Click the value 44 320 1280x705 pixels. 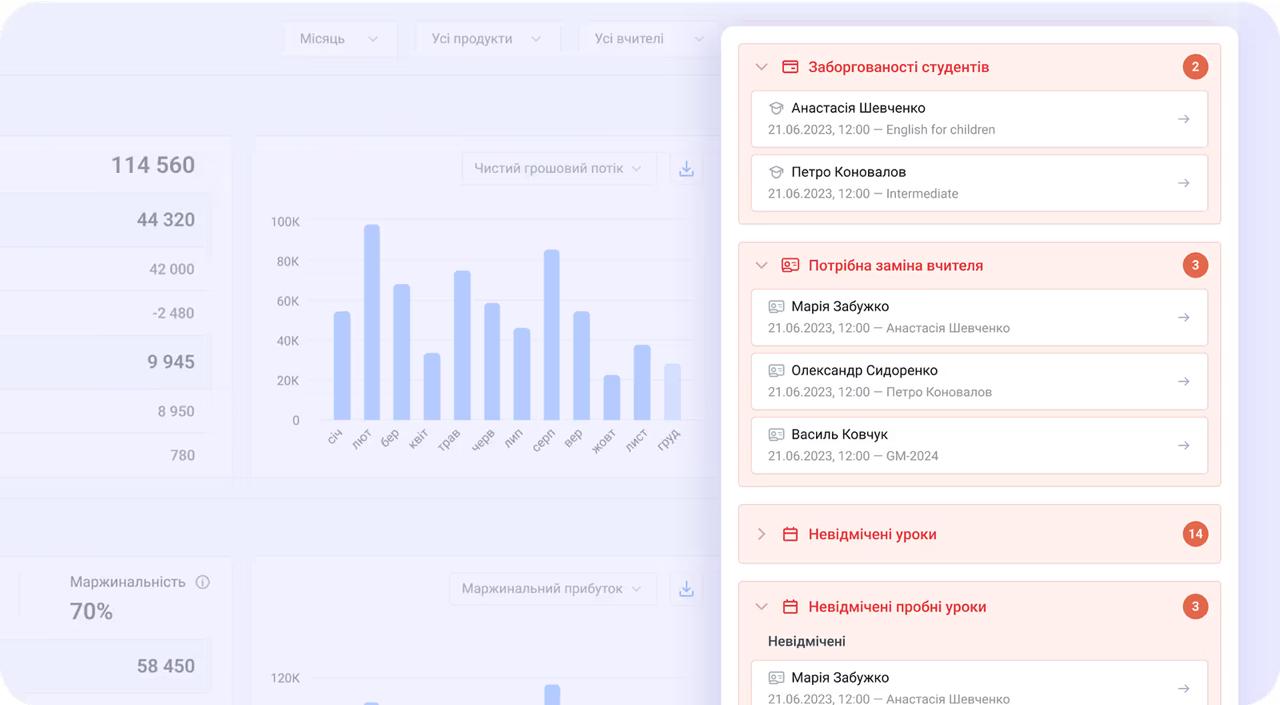pos(166,220)
